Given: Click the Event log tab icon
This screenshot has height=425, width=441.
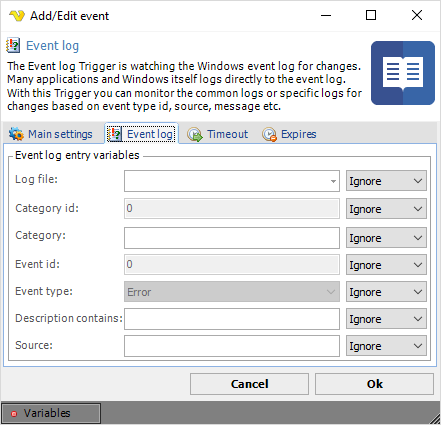Looking at the screenshot, I should [115, 134].
